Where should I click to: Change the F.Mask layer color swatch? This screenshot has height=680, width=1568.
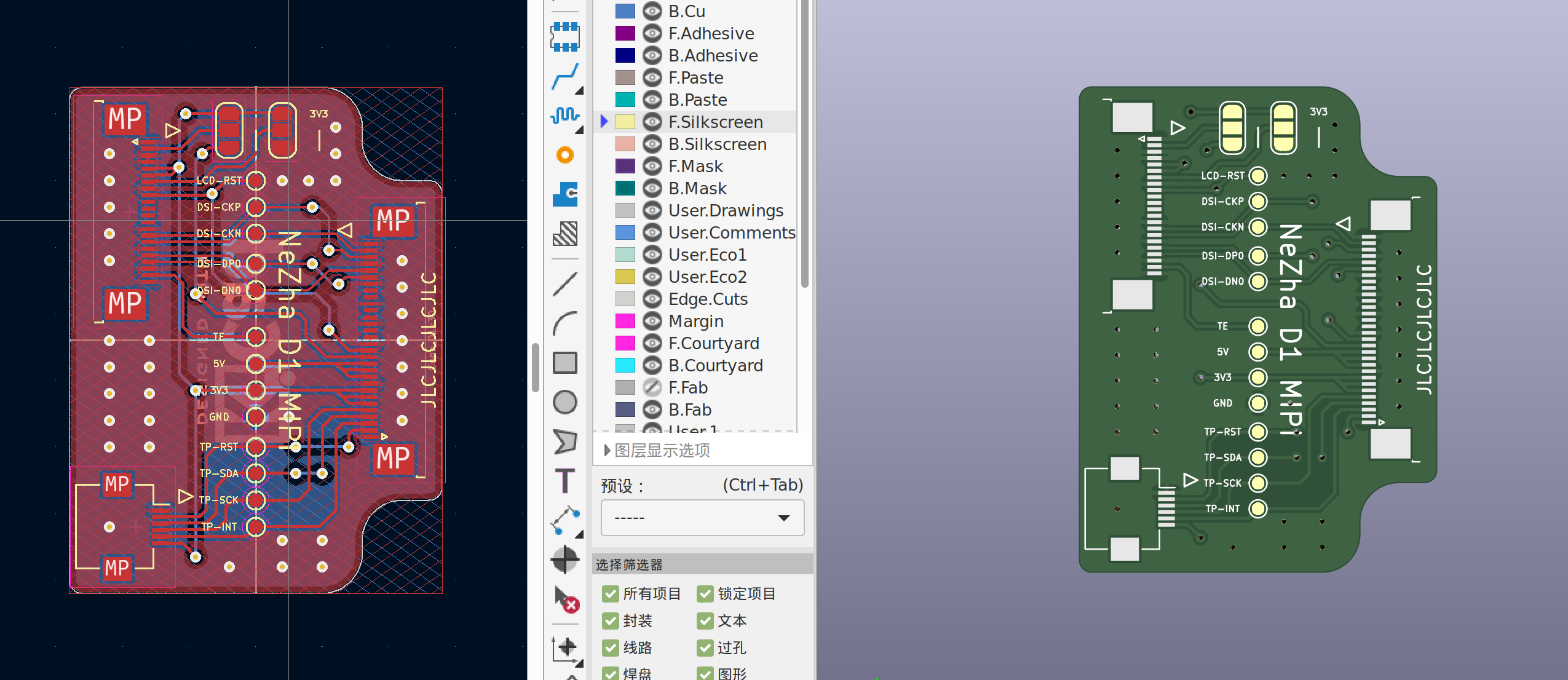[x=625, y=166]
